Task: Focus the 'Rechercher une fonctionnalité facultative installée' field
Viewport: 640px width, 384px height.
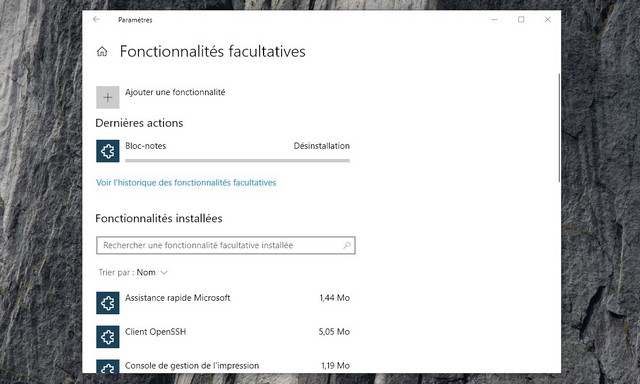Action: (226, 245)
